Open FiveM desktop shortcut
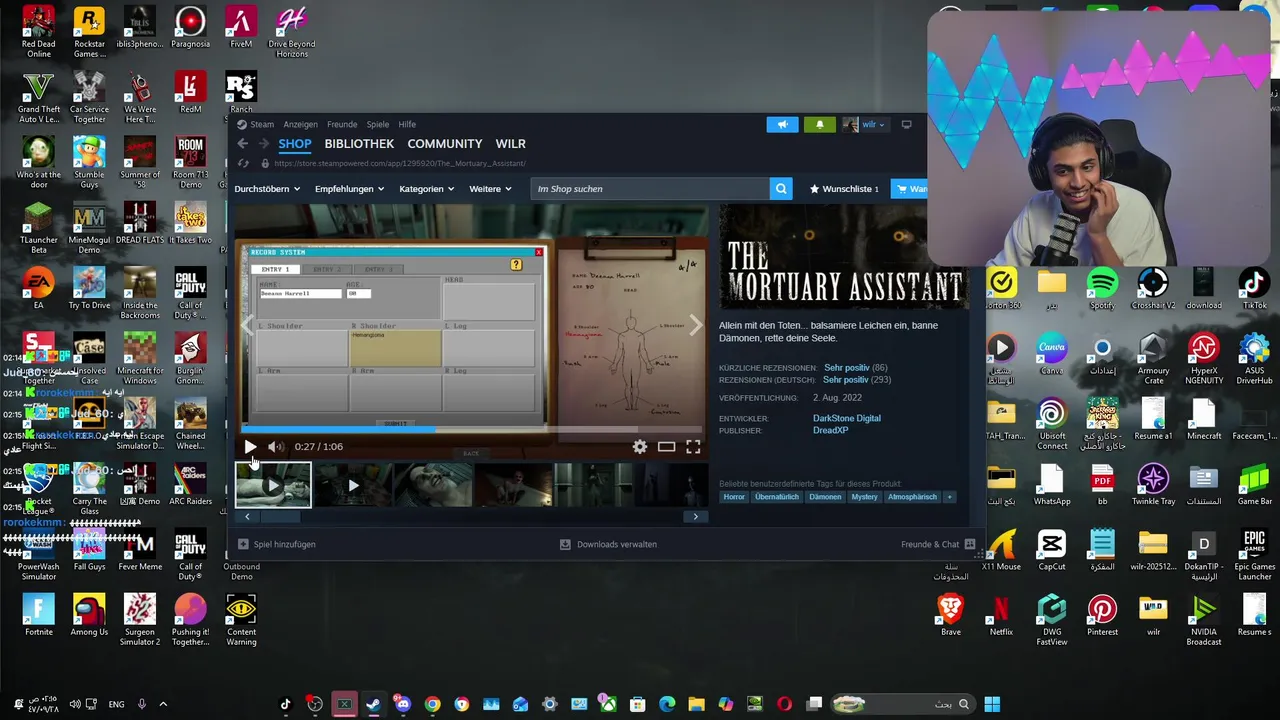The height and width of the screenshot is (720, 1280). coord(240,28)
